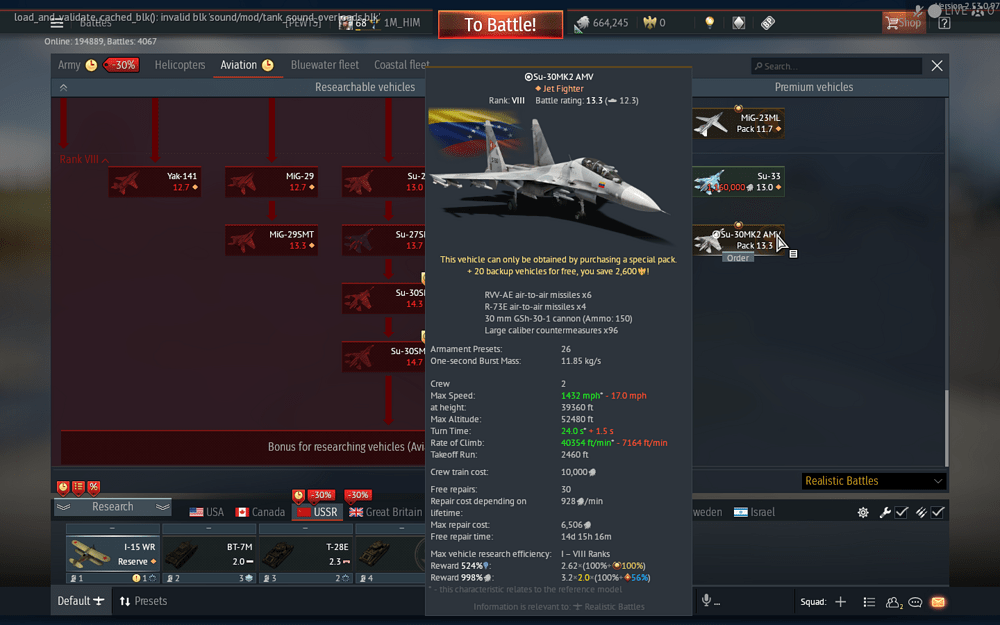The width and height of the screenshot is (1000, 625).
Task: Click the Order button on Su-30MK2 pack
Action: [738, 257]
